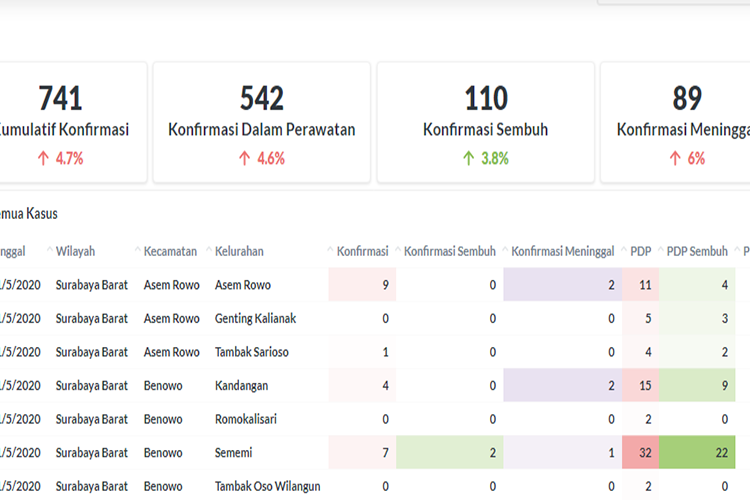Click Konfirmasi Meninggal value 1 for Sememi
Image resolution: width=750 pixels, height=500 pixels.
[x=611, y=453]
